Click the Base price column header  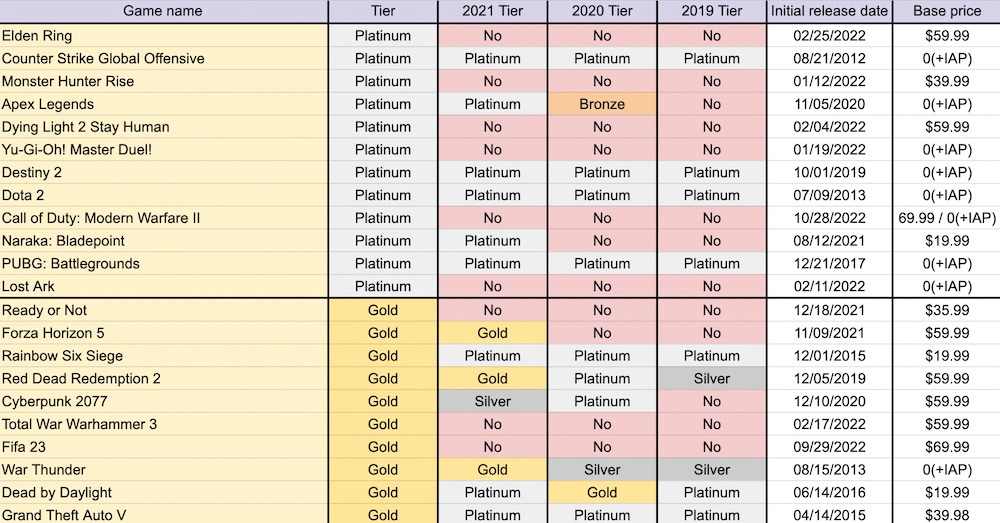(946, 11)
